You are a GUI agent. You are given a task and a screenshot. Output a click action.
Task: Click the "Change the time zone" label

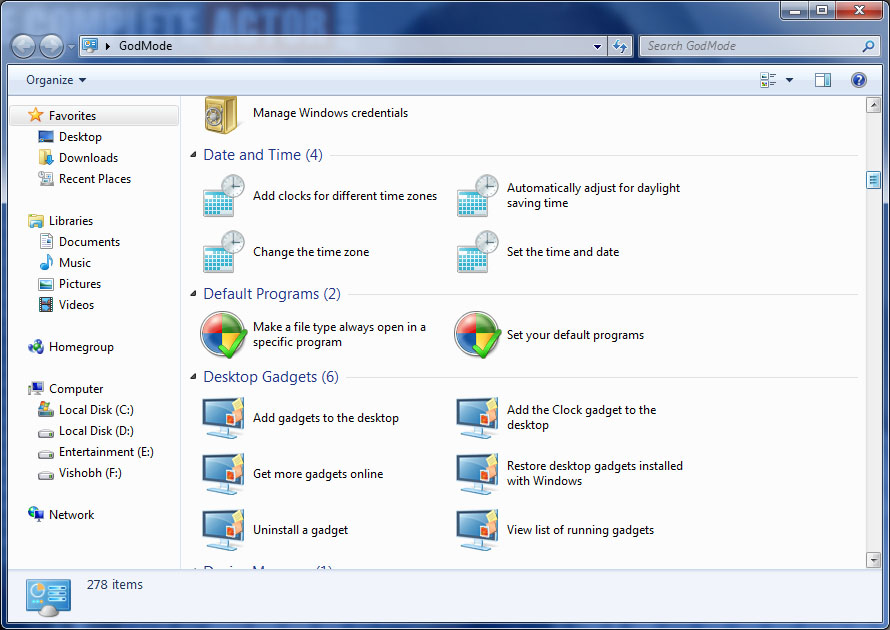coord(311,251)
